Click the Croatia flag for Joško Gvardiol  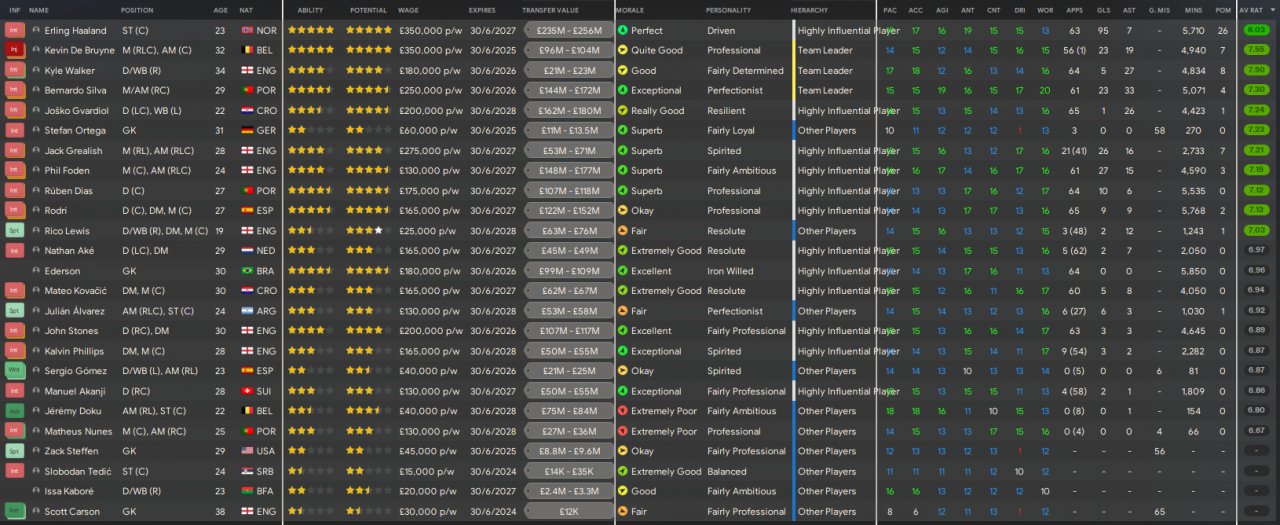click(x=247, y=110)
